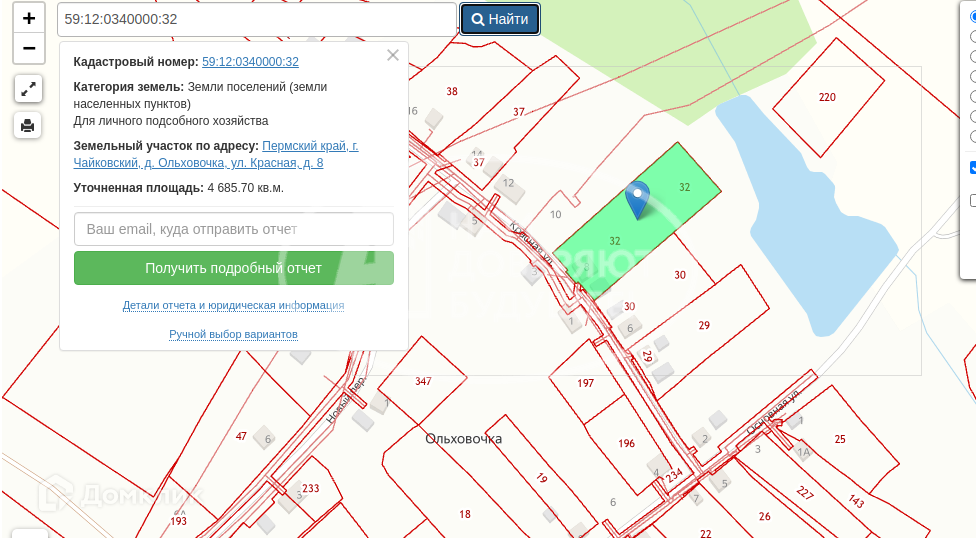Zoom in the map with plus button
Image resolution: width=976 pixels, height=538 pixels.
[28, 18]
